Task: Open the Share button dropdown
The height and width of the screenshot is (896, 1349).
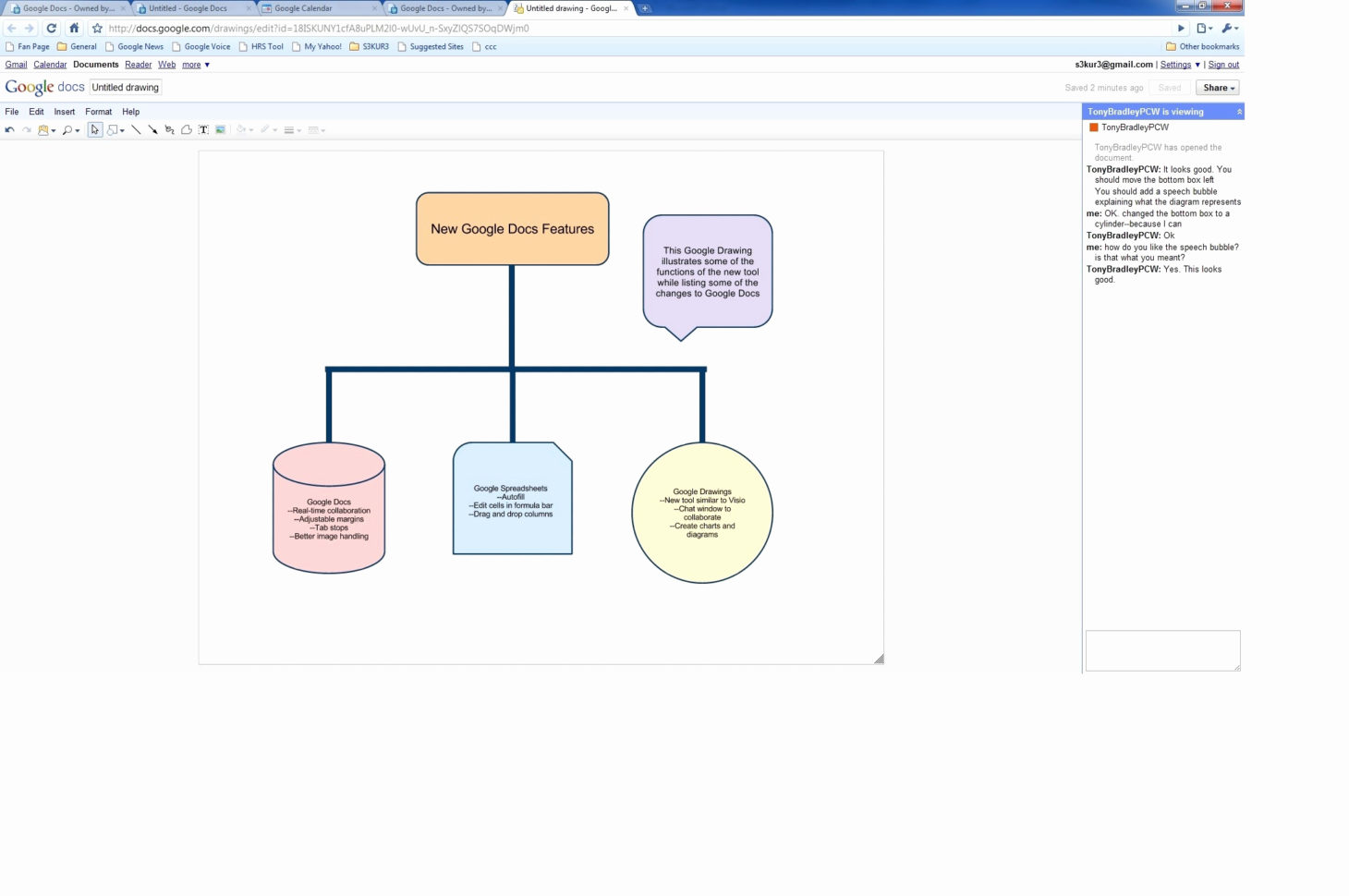Action: coord(1218,88)
